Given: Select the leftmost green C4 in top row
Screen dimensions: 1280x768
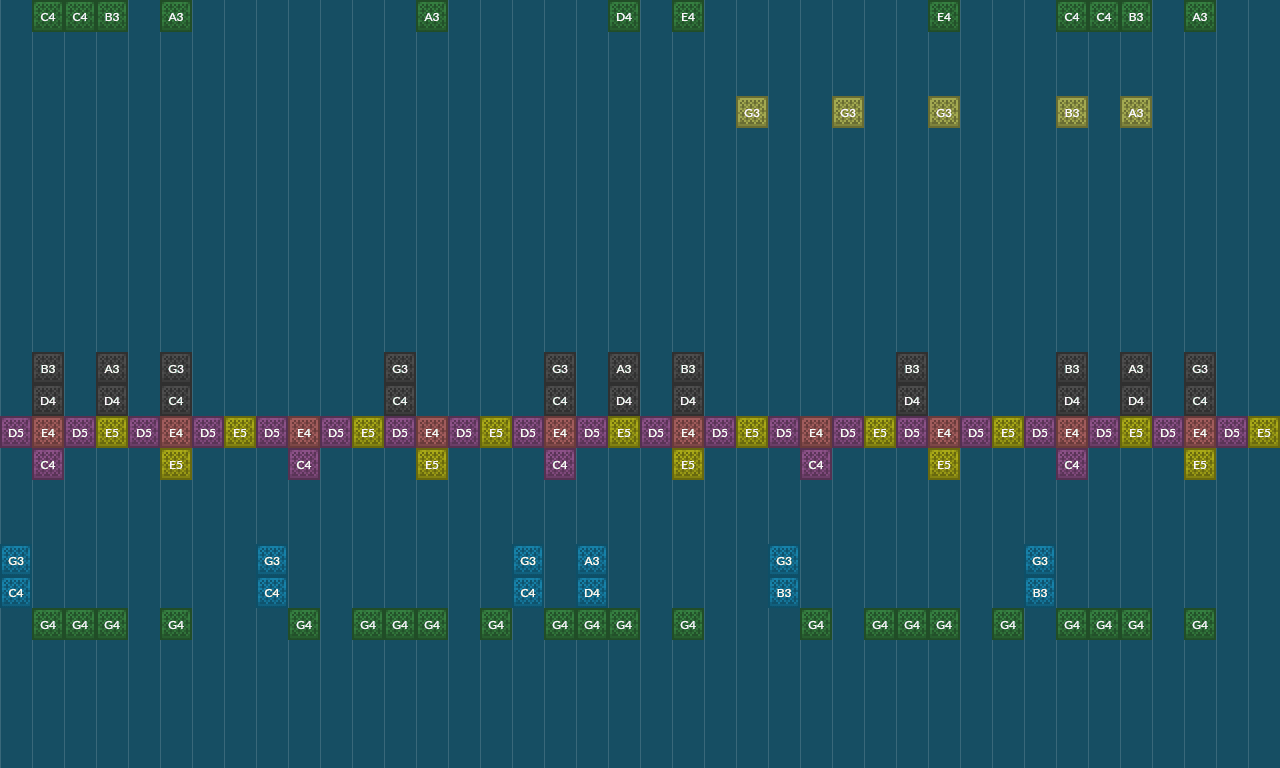Looking at the screenshot, I should 48,16.
